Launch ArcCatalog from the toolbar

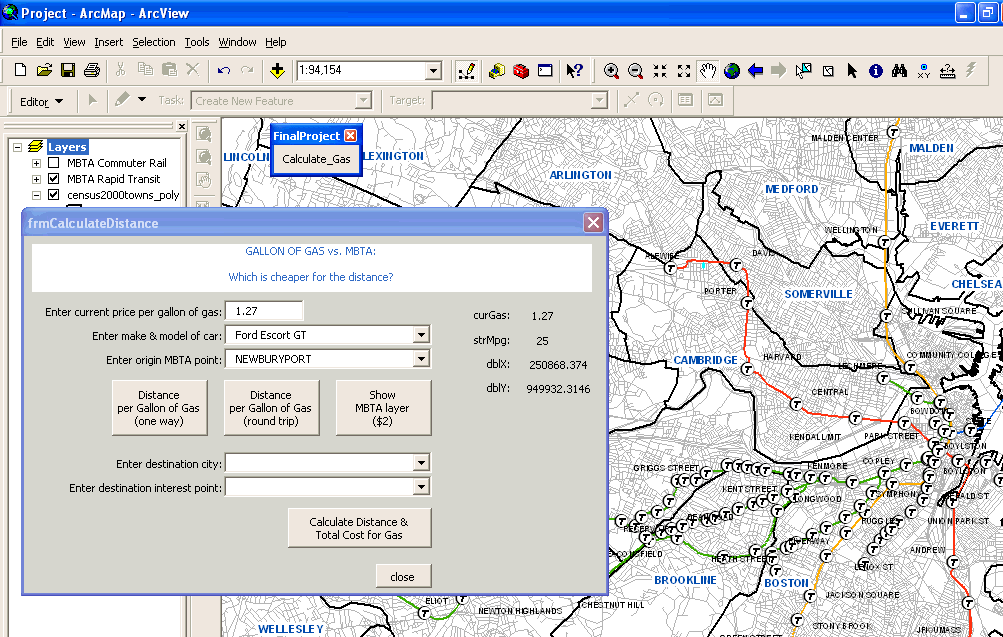point(496,70)
